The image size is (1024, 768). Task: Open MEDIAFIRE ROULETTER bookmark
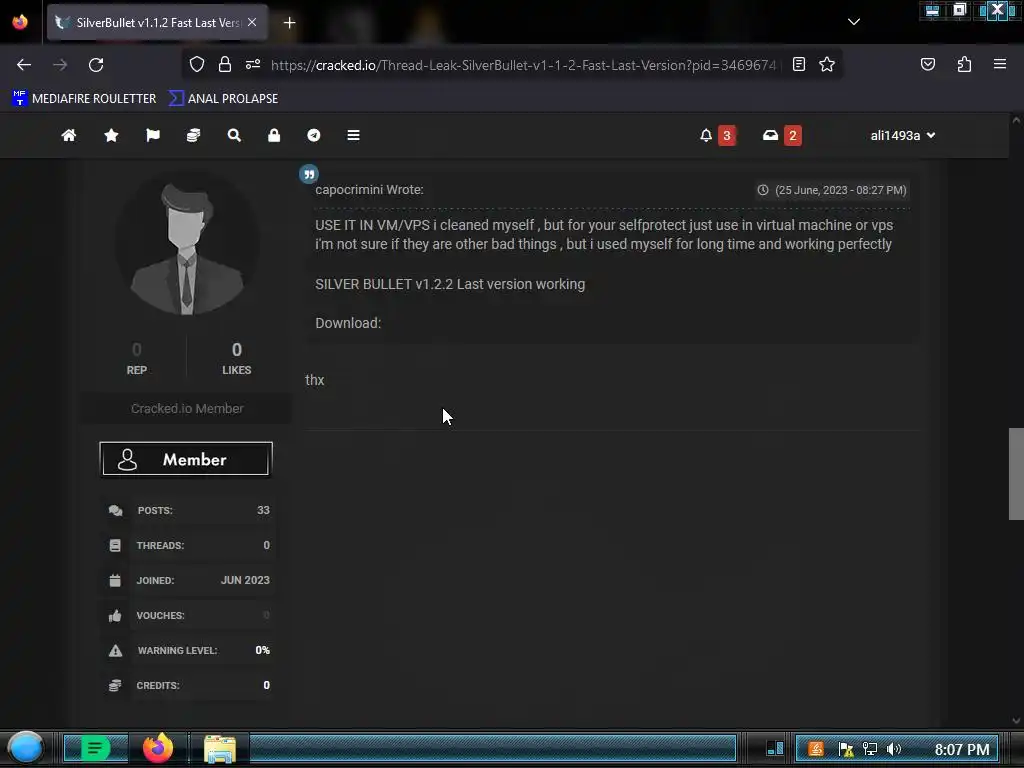click(84, 99)
